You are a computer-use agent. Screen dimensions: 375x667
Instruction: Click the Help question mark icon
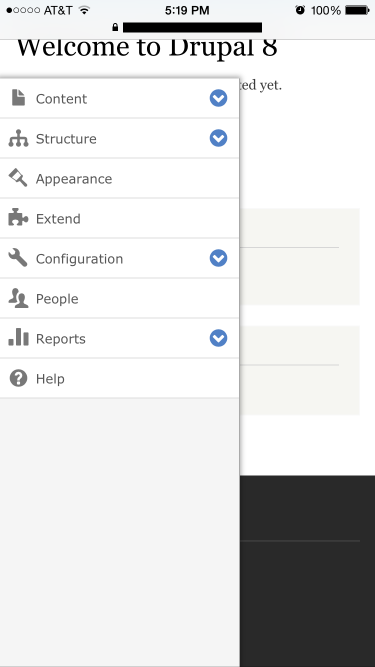[18, 378]
